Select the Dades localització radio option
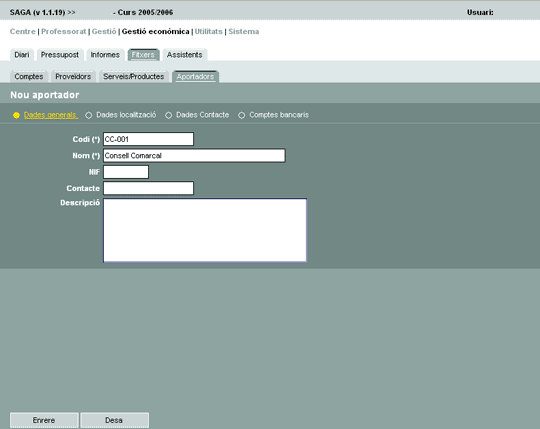Viewport: 540px width, 429px height. [89, 115]
